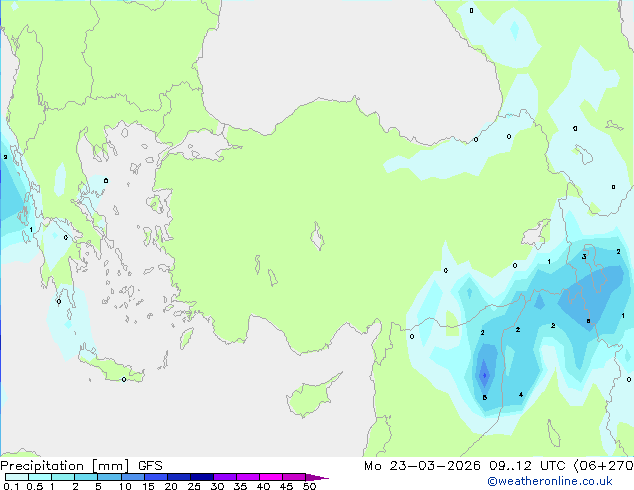Pick the 40–45 mm magenta legend swatch
The image size is (634, 490).
point(271,477)
